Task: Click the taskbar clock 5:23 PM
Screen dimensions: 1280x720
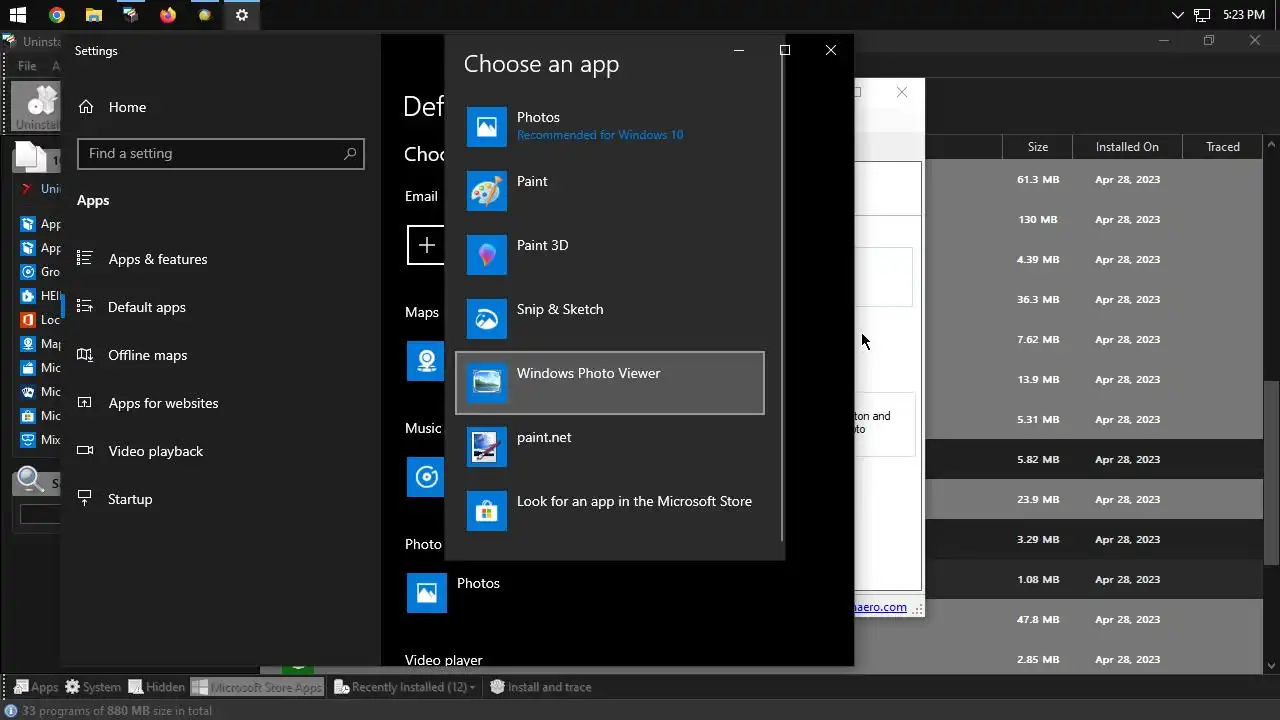Action: 1244,15
